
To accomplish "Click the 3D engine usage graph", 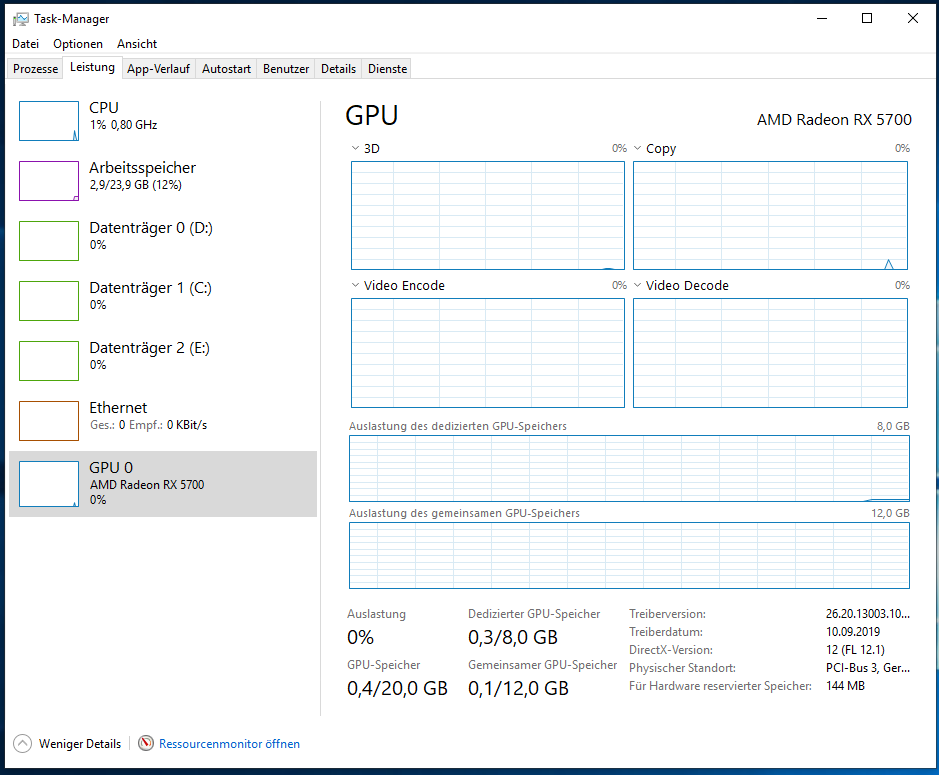I will (x=487, y=216).
